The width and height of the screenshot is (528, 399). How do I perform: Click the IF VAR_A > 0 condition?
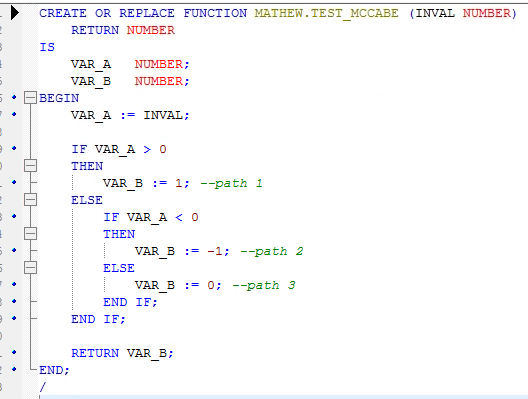[119, 149]
